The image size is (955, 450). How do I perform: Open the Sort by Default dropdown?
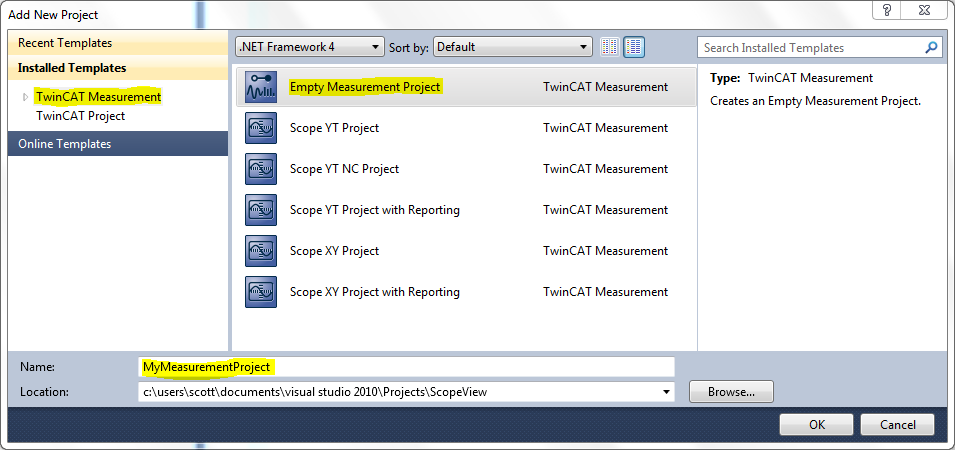[x=512, y=47]
